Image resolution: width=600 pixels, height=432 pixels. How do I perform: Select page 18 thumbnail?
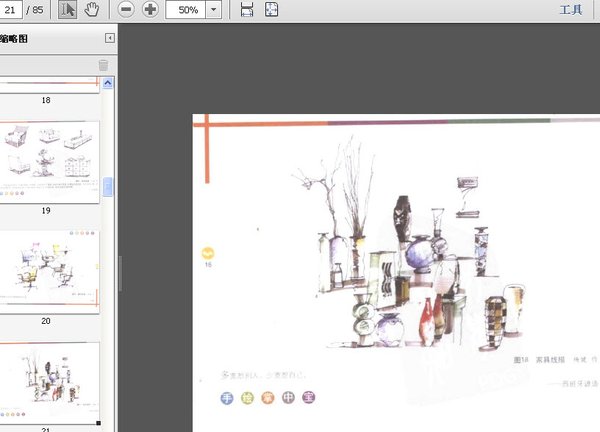click(50, 82)
